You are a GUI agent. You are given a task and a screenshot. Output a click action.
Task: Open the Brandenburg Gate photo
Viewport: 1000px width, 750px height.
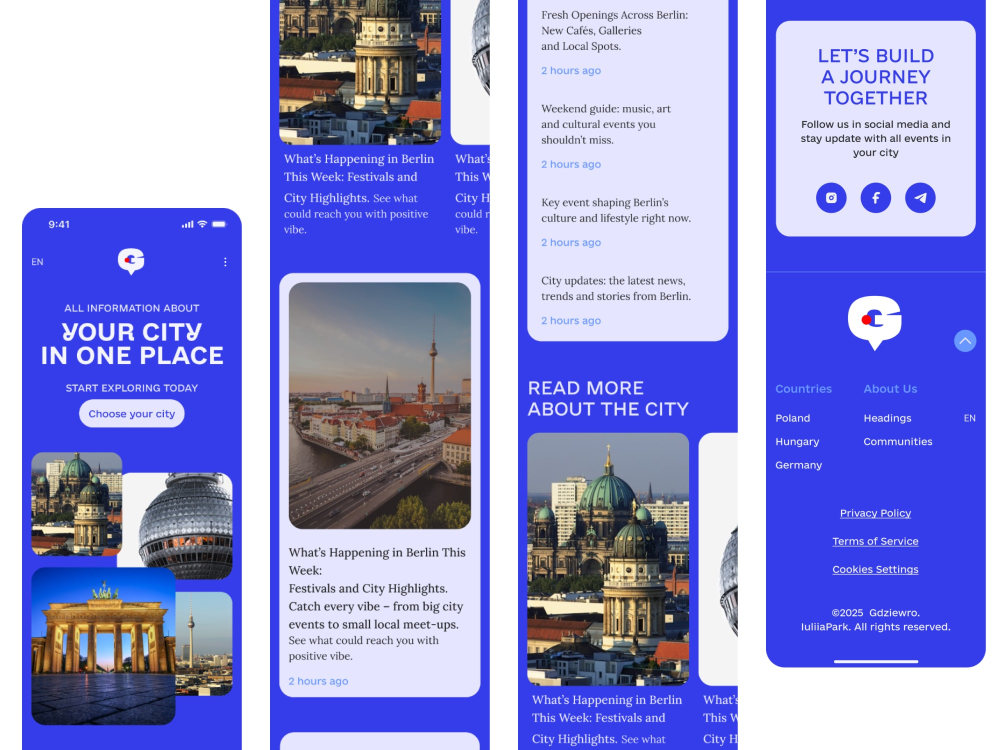pos(103,646)
